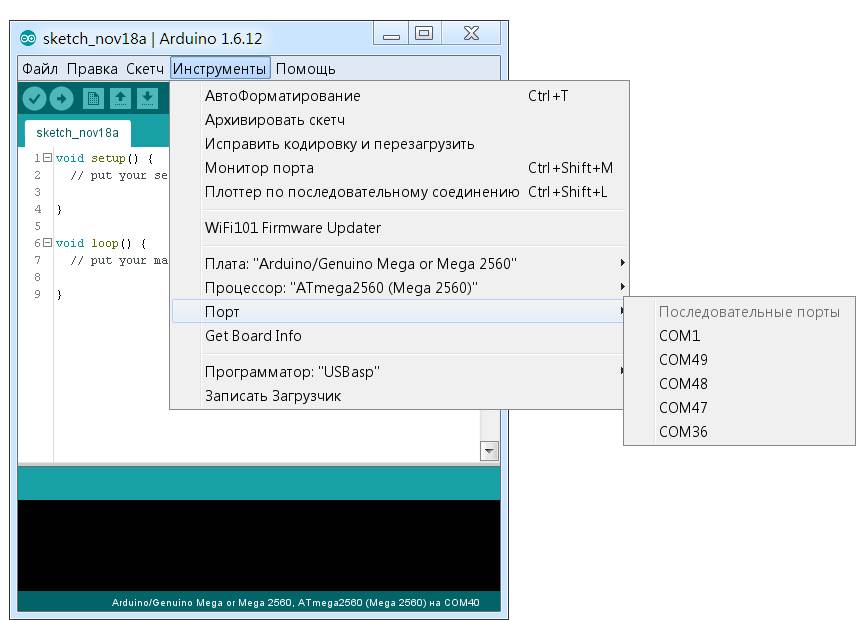Select COM1 serial port
This screenshot has width=864, height=620.
(x=680, y=336)
